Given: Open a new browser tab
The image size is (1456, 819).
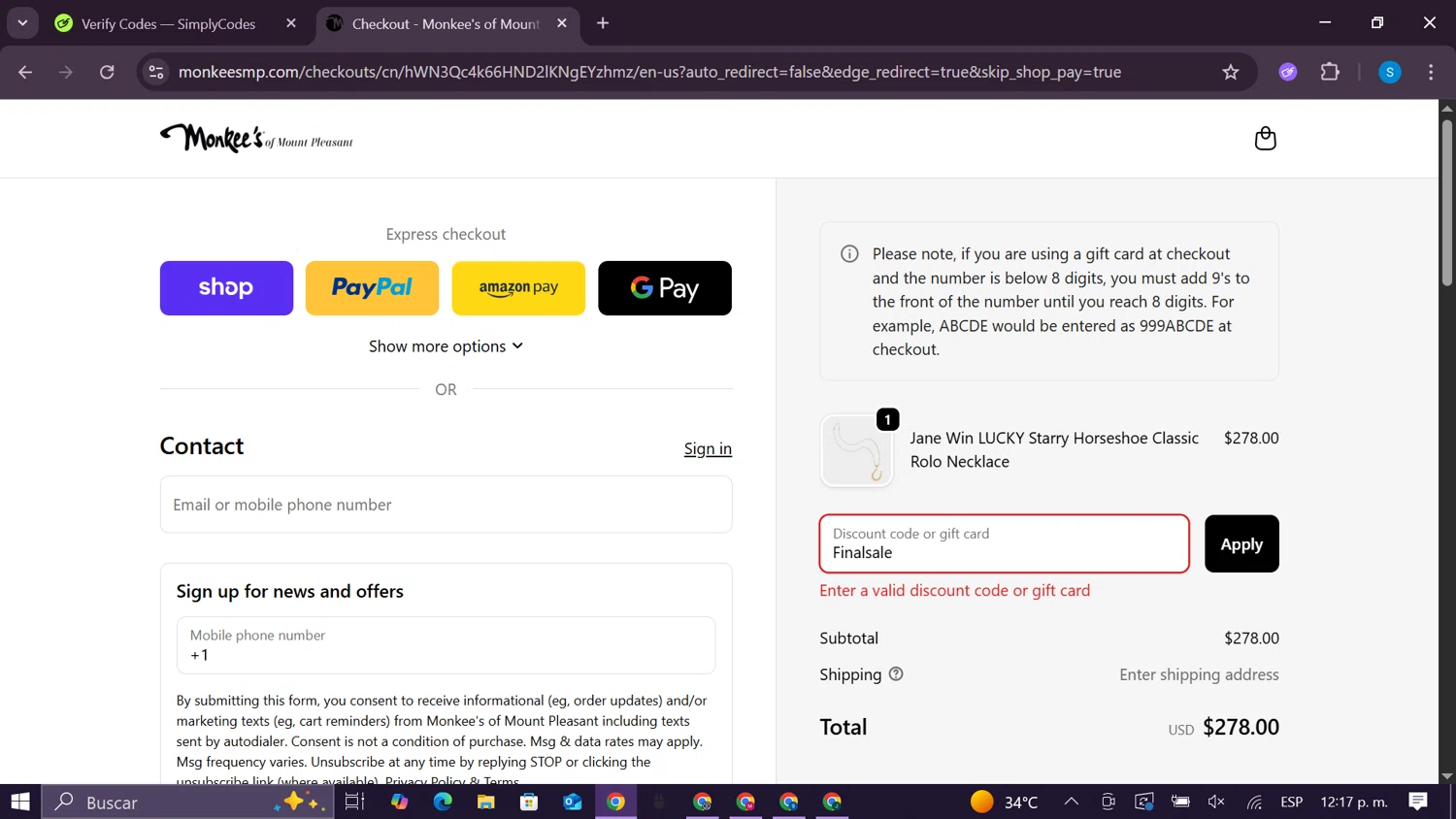Looking at the screenshot, I should [x=603, y=23].
